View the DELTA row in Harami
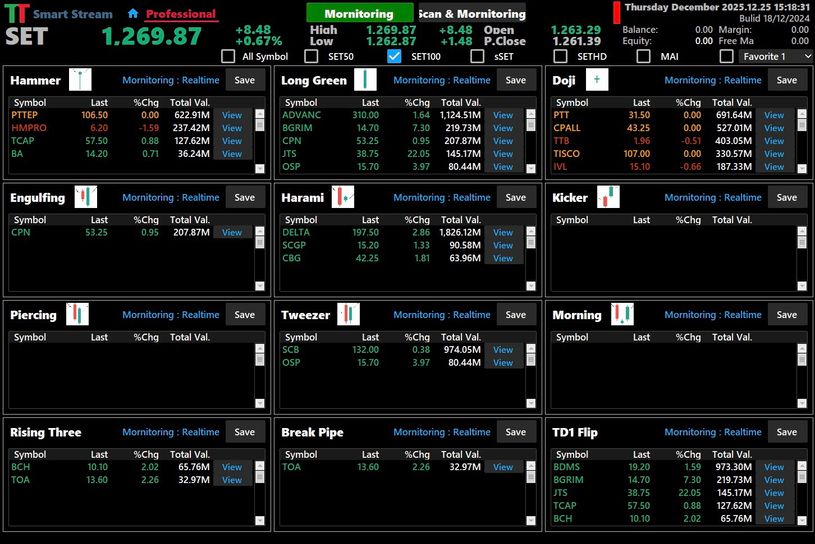 (503, 233)
